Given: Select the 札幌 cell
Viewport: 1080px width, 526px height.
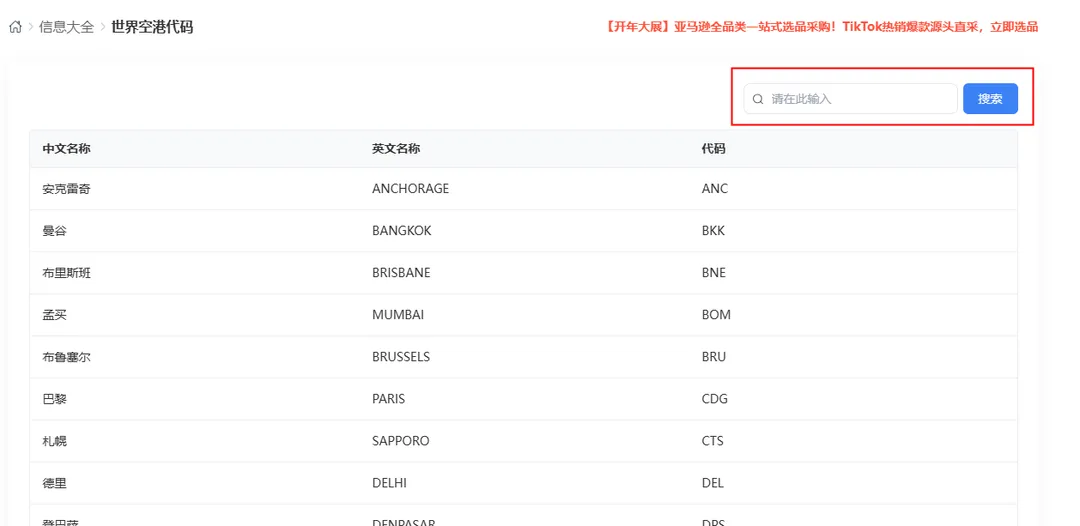Looking at the screenshot, I should pyautogui.click(x=54, y=441).
